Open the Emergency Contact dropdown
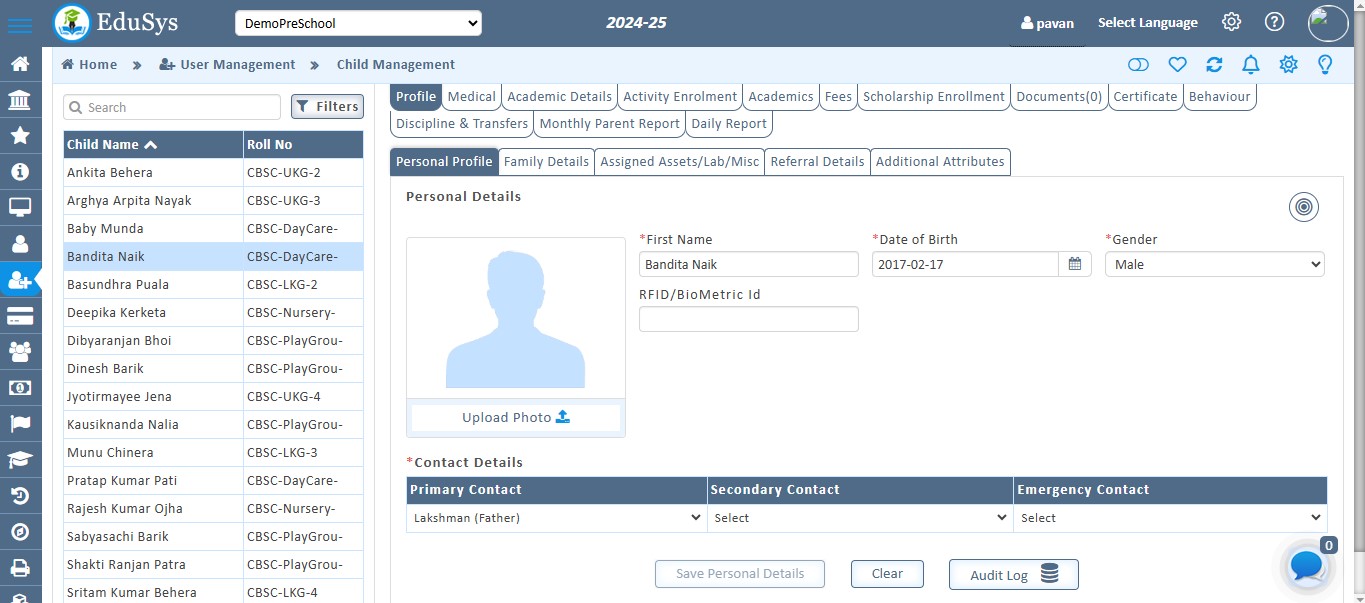Screen dimensions: 1365x603 point(1169,518)
